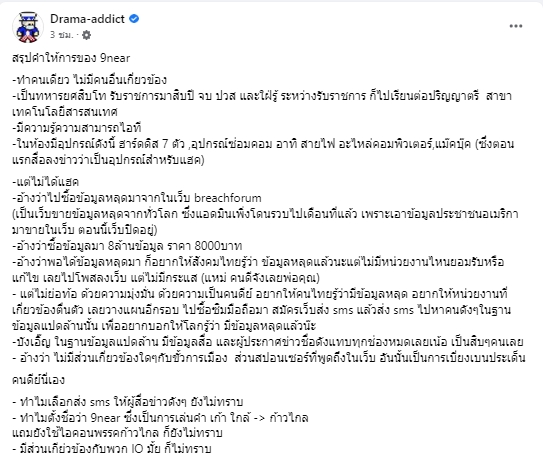
Task: Click the line with เก้า ใกล้ -> ก้าวไกล
Action: click(x=160, y=418)
